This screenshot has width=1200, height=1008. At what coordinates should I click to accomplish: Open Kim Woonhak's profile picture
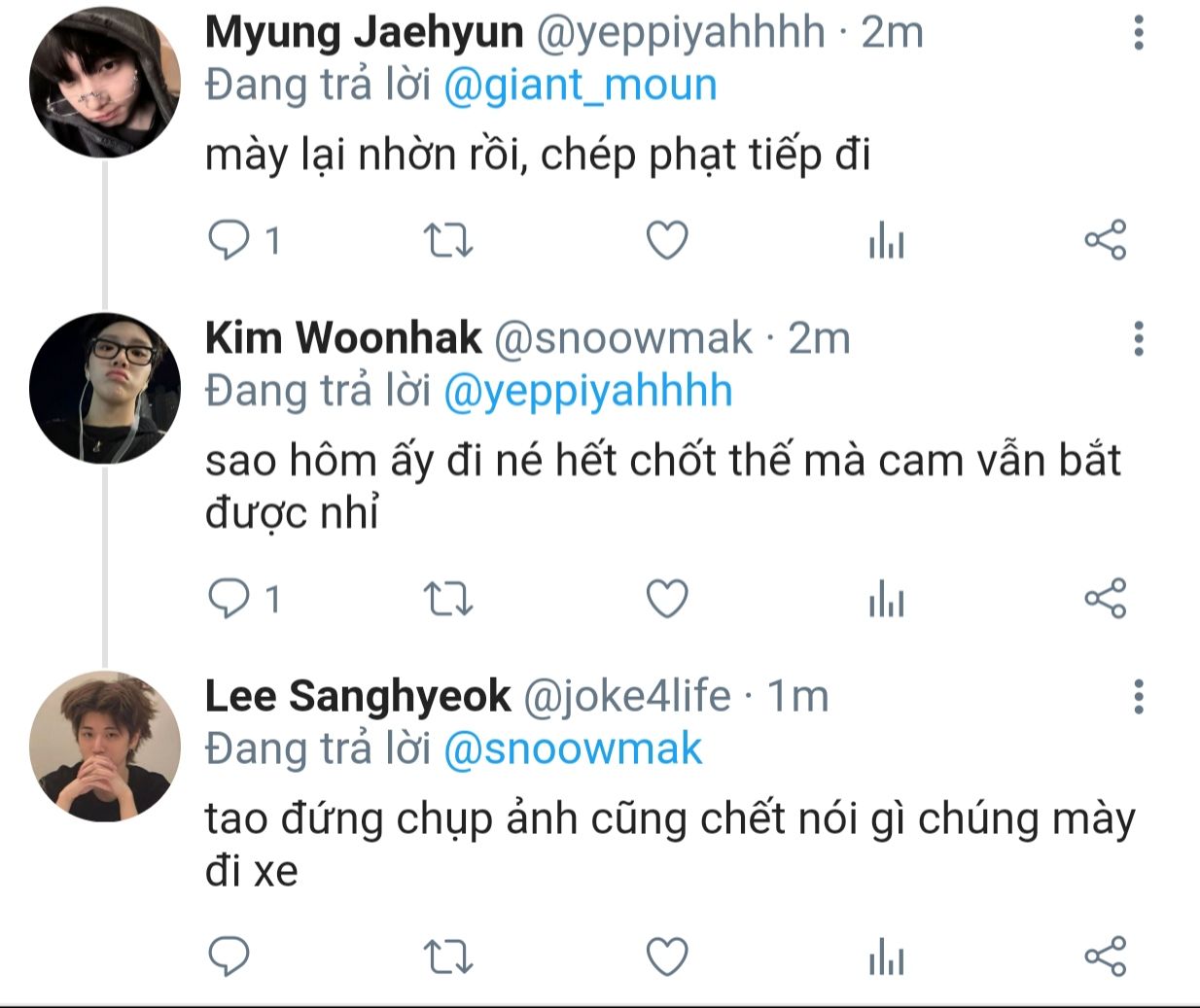click(x=105, y=388)
